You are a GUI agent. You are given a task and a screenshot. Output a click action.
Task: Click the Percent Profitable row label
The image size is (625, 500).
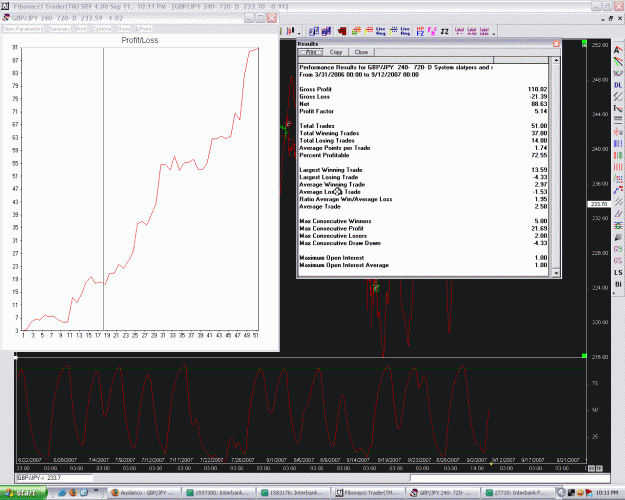(x=324, y=155)
